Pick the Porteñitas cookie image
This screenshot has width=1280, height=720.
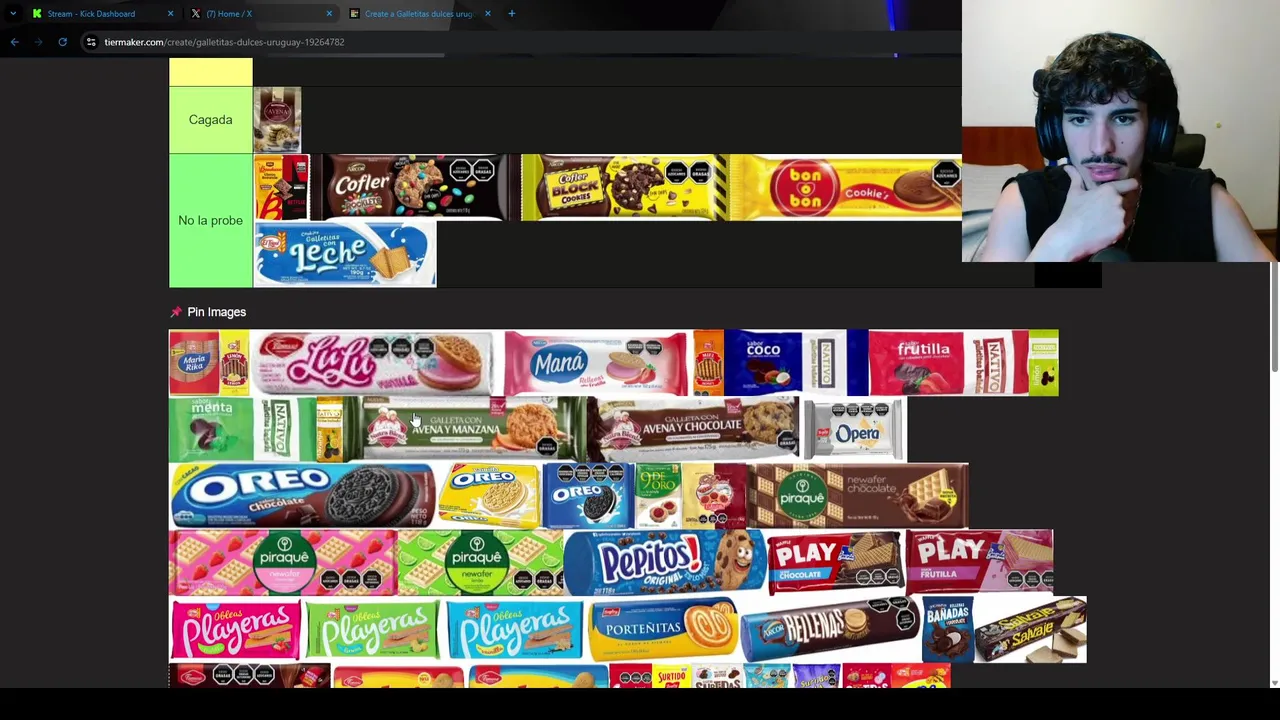coord(664,630)
